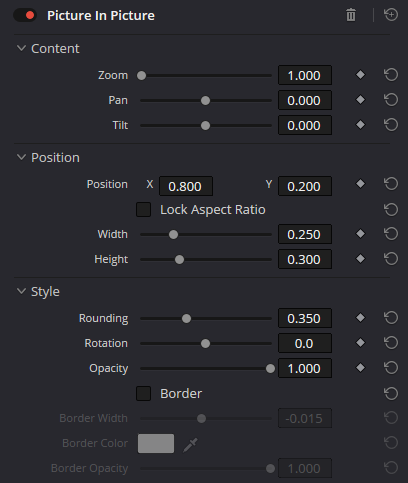Screen dimensions: 408x483
Task: Collapse the Content section
Action: (x=21, y=48)
